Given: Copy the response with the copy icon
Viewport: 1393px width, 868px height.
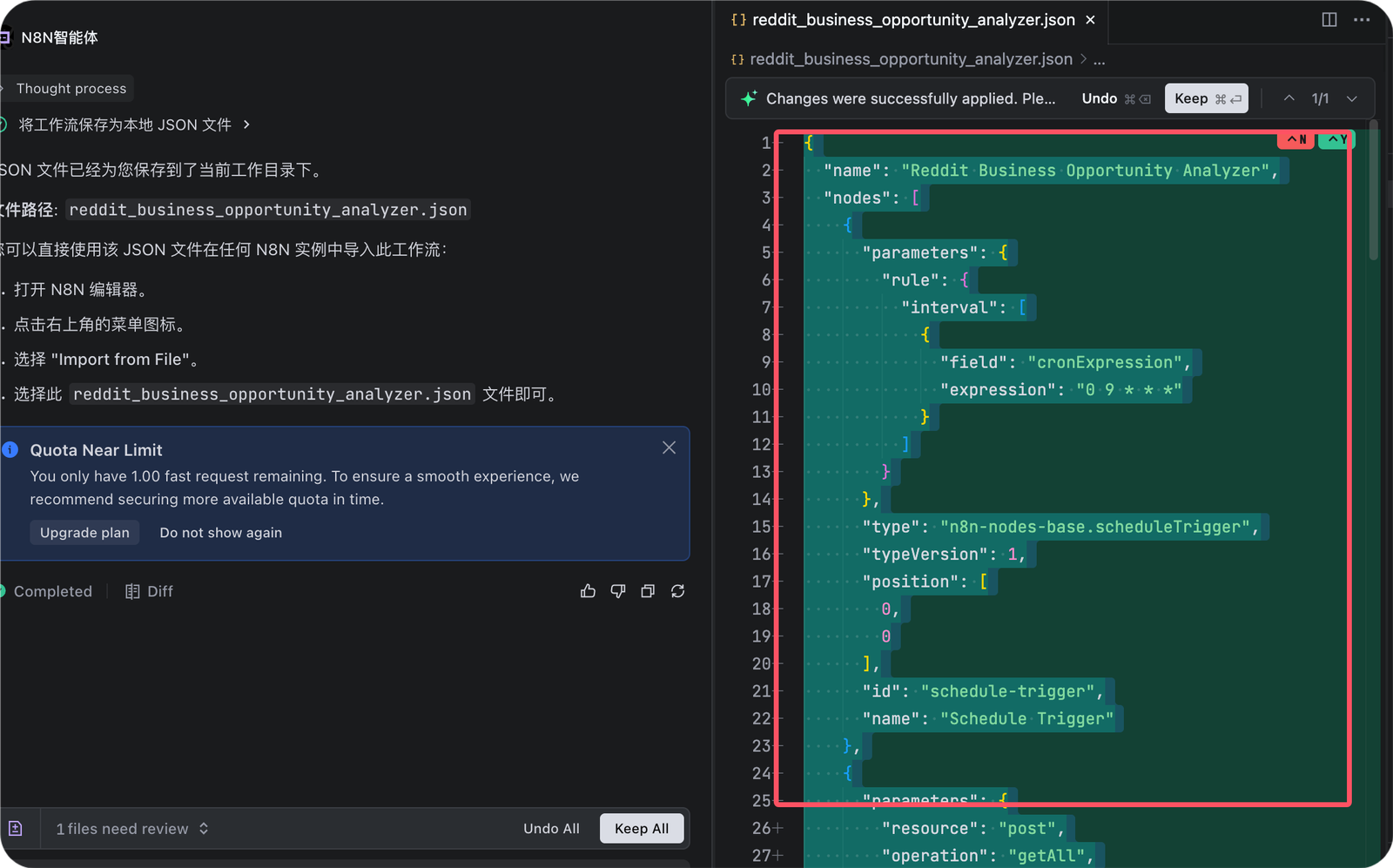Looking at the screenshot, I should coord(648,591).
